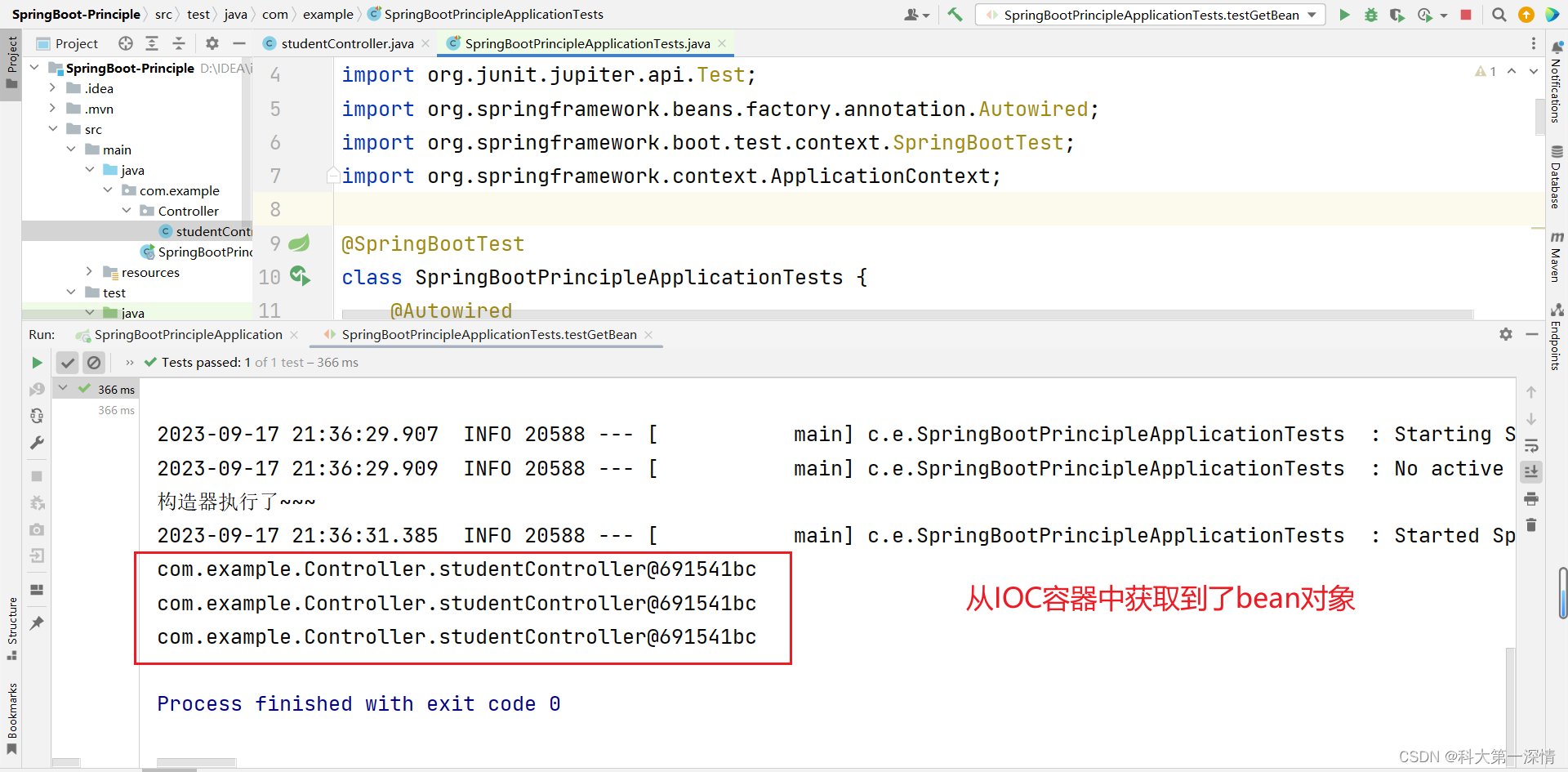Viewport: 1568px width, 772px height.
Task: Open Project panel settings gear
Action: point(212,43)
